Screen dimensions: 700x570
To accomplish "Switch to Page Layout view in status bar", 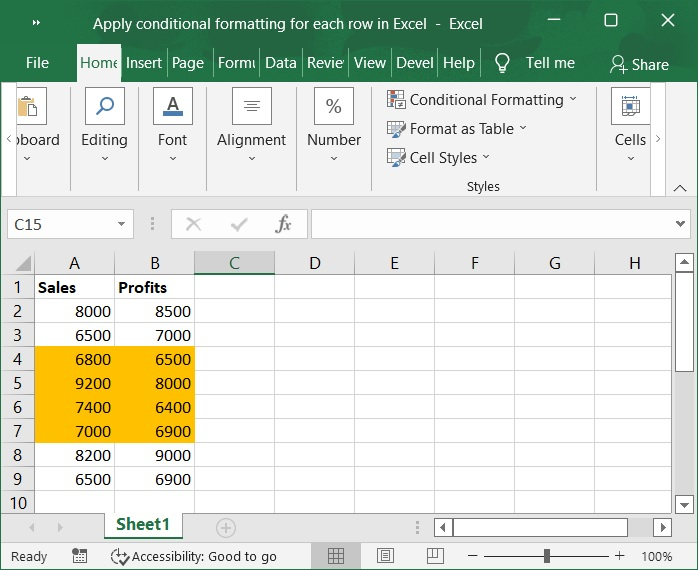I will coord(385,556).
